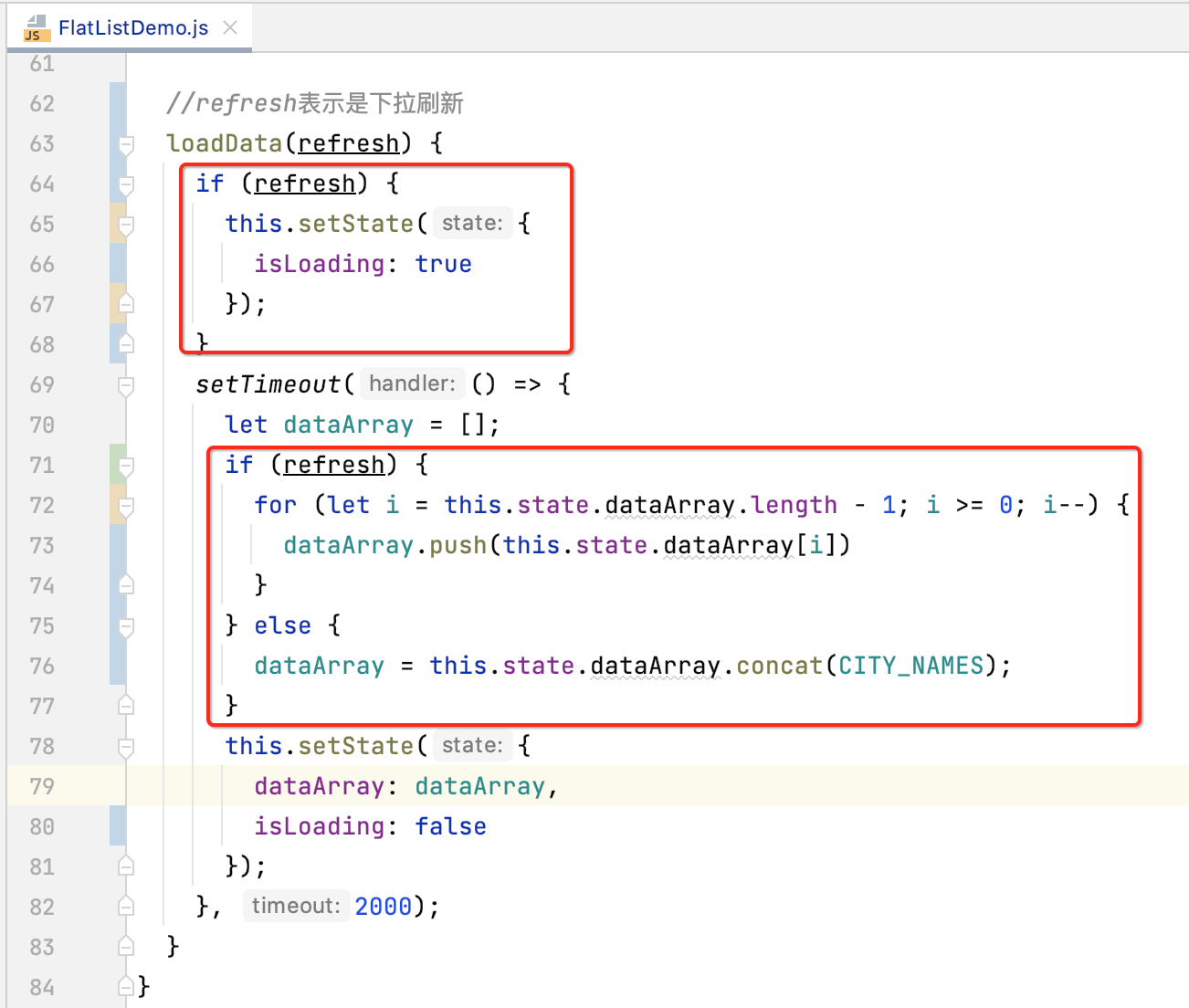Click the "handler:" parameter hint
Image resolution: width=1189 pixels, height=1008 pixels.
tap(412, 383)
